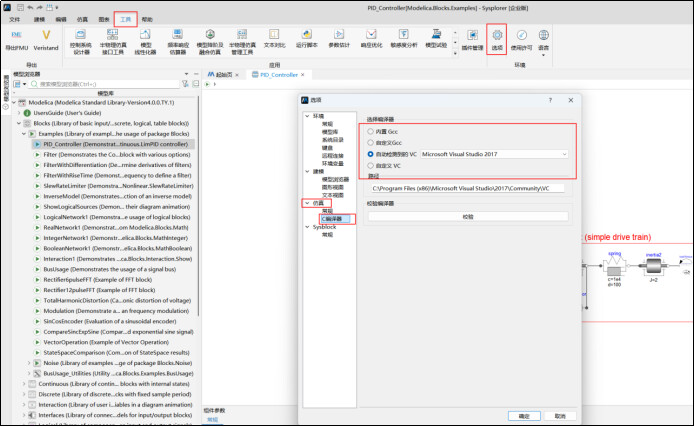Collapse the Blocks library node
This screenshot has width=695, height=427.
coord(19,123)
